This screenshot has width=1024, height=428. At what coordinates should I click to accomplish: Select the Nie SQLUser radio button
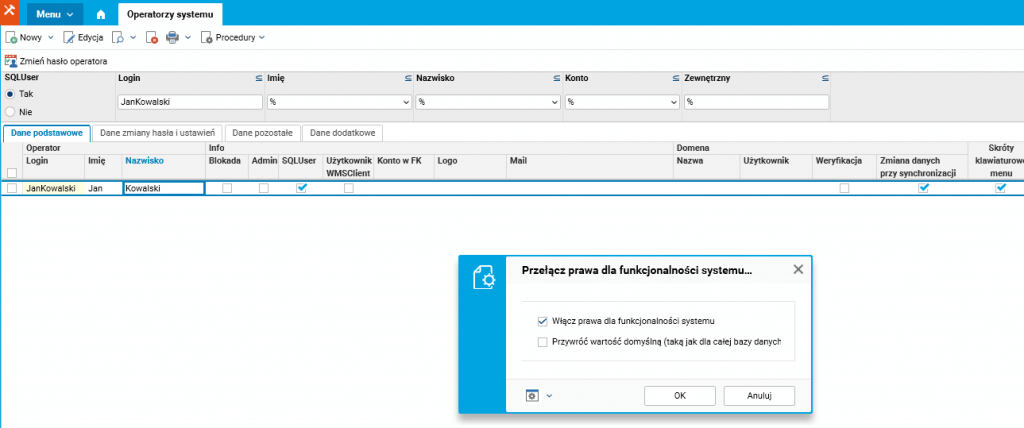tap(10, 112)
